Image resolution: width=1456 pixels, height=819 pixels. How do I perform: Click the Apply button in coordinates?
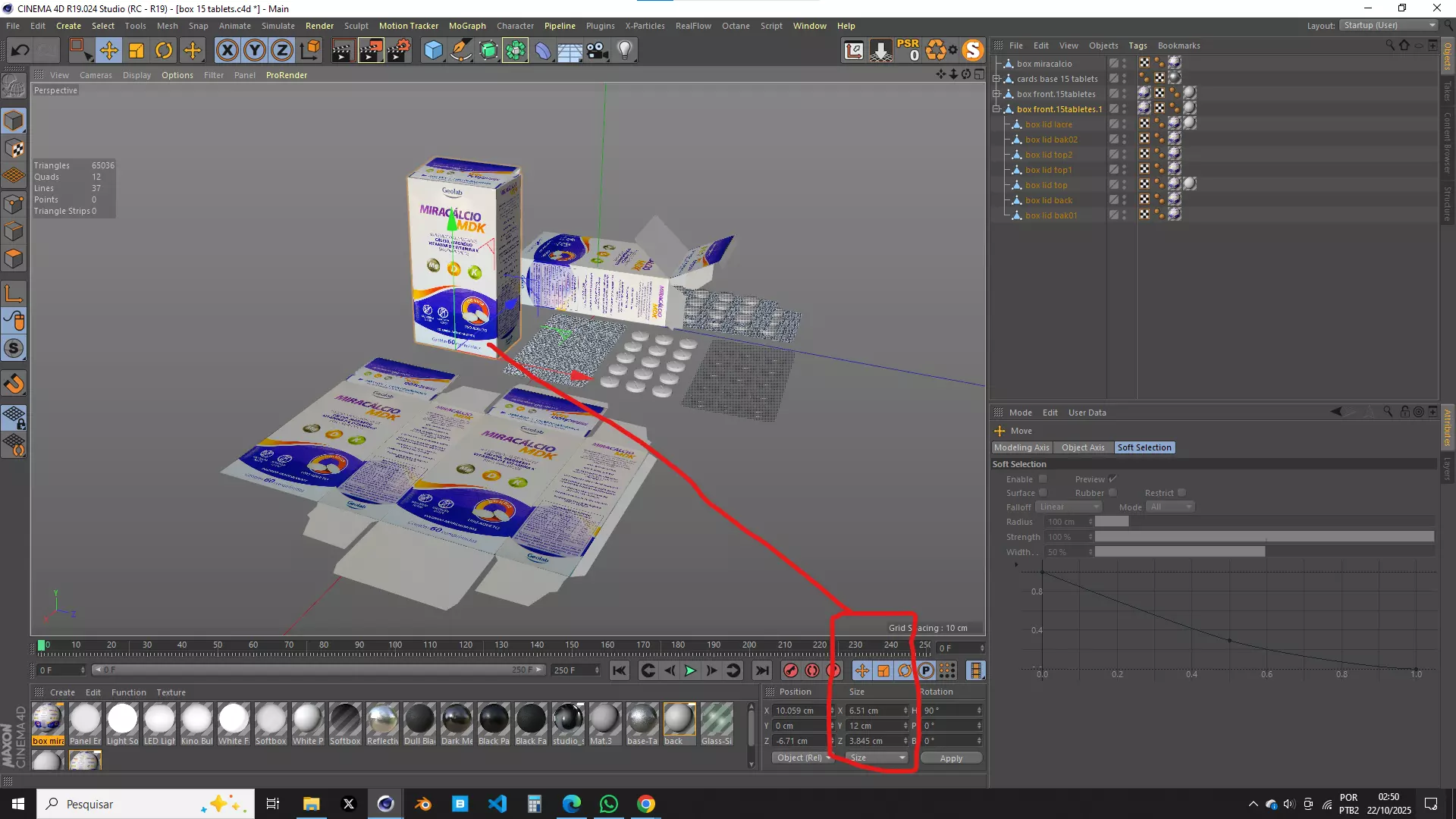(x=951, y=758)
